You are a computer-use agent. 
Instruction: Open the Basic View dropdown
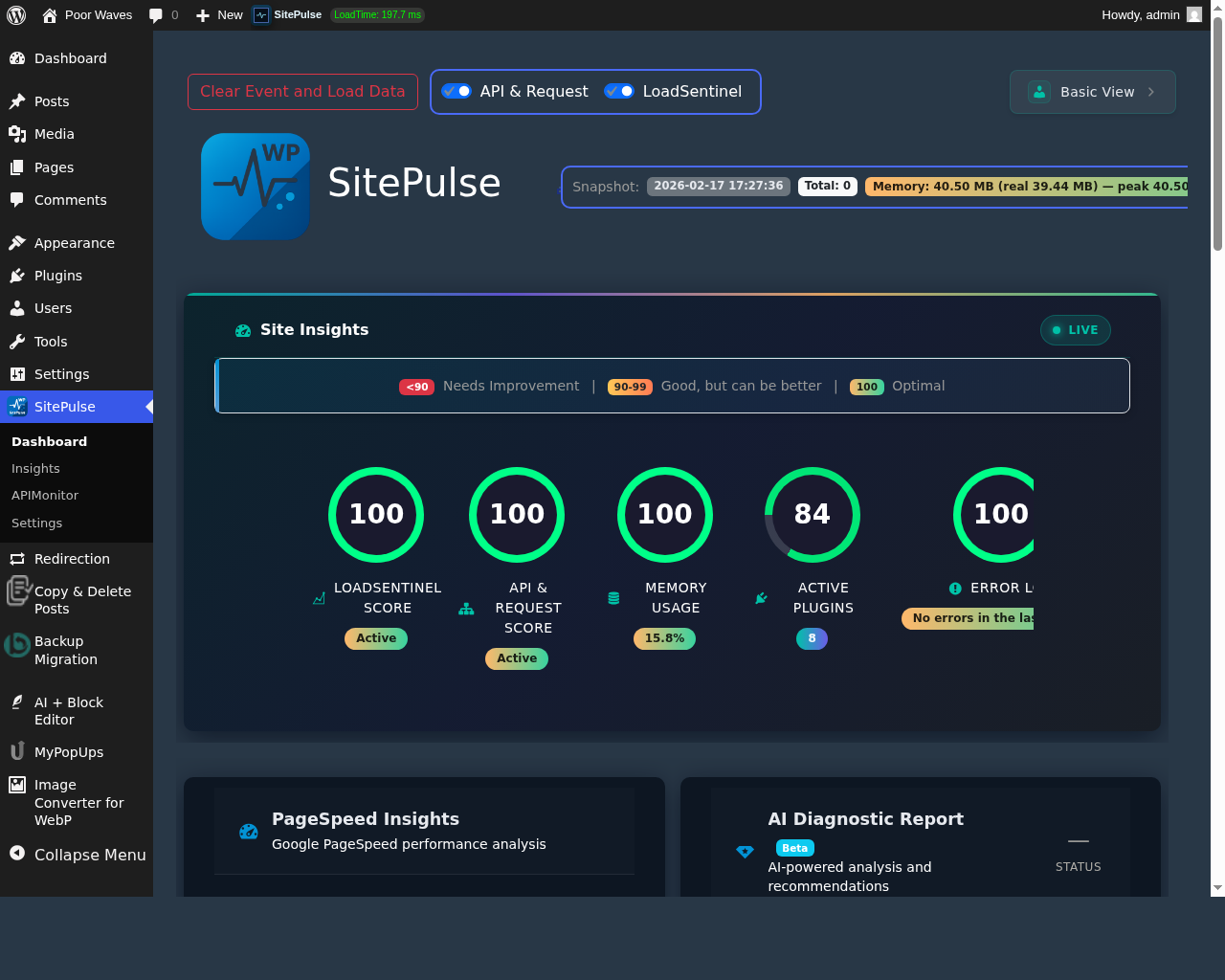1092,91
